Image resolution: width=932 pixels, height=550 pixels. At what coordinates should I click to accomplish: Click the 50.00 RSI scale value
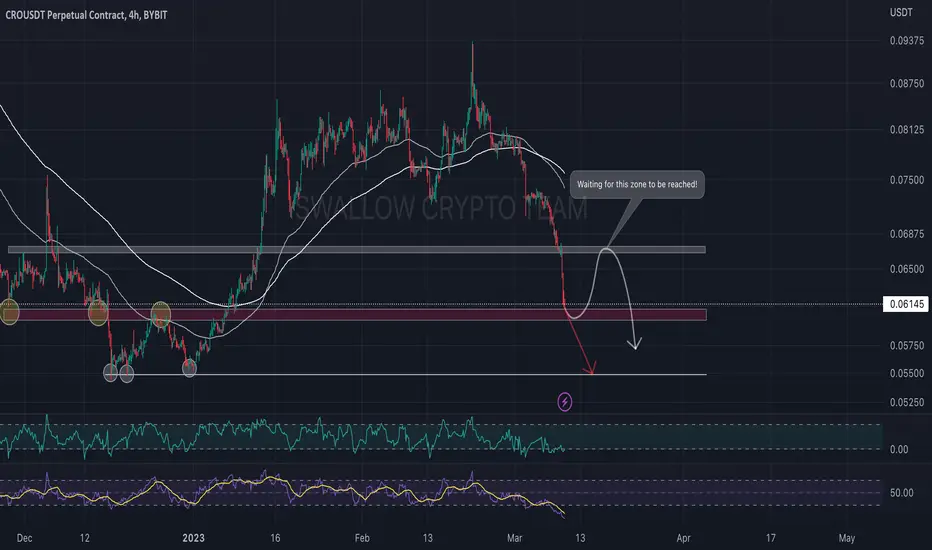pos(901,493)
